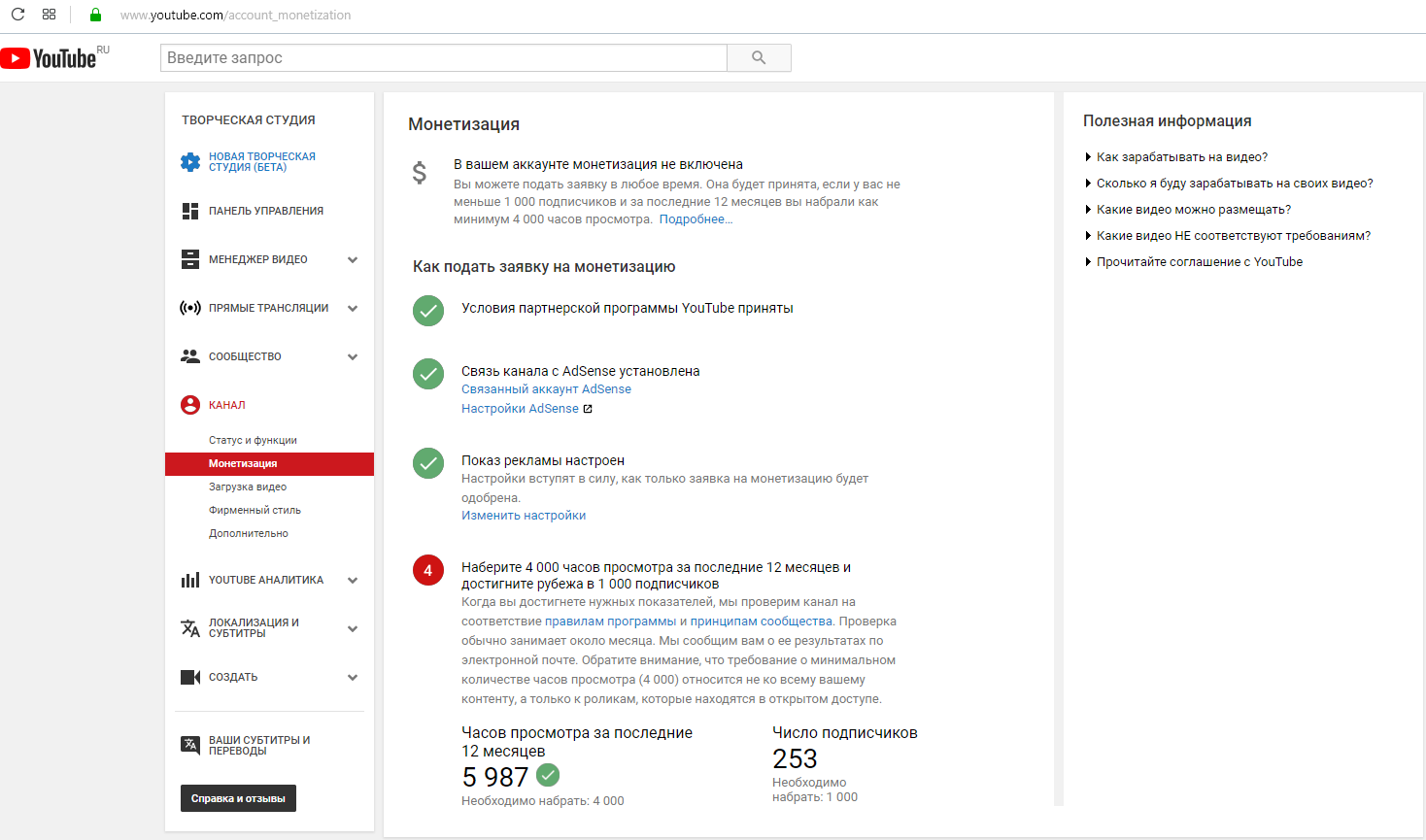Click the Video Manager icon
Image resolution: width=1426 pixels, height=840 pixels.
pos(190,259)
